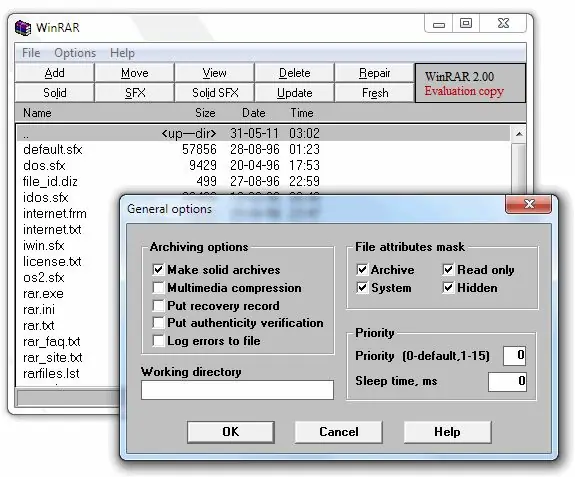Uncheck Make solid archives
The height and width of the screenshot is (477, 575).
158,270
